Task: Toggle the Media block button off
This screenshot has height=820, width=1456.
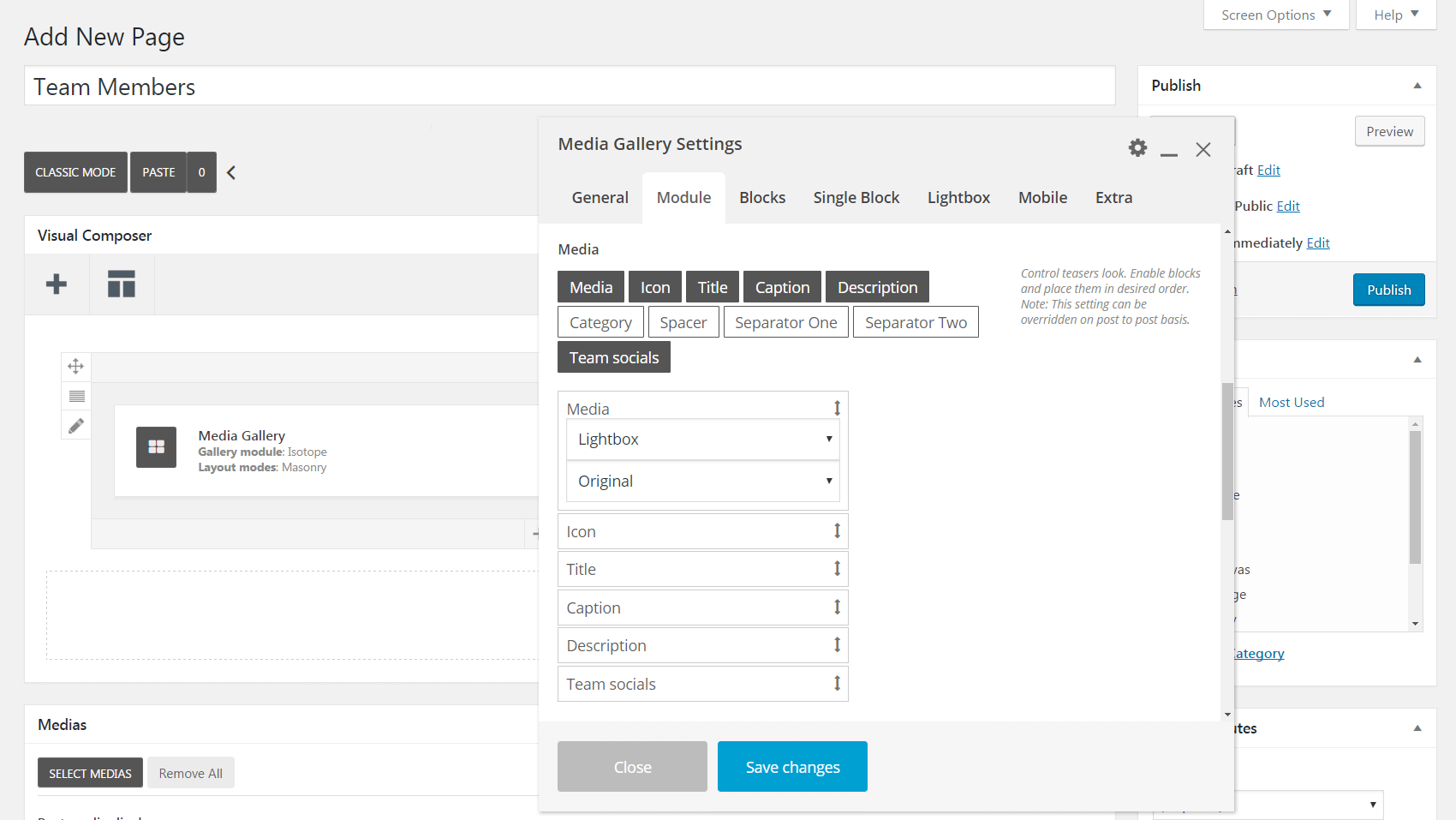Action: [x=591, y=287]
